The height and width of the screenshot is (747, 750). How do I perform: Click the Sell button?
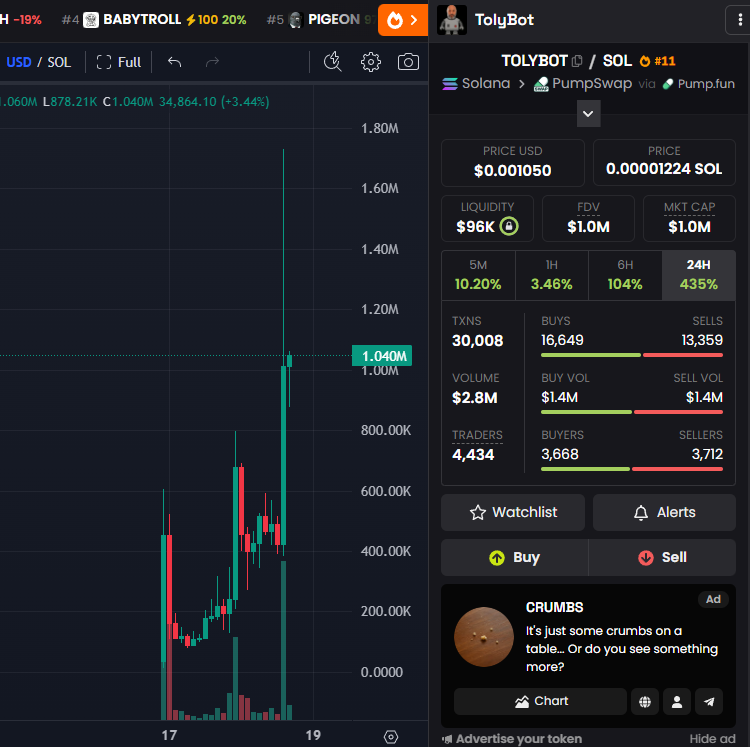click(662, 558)
